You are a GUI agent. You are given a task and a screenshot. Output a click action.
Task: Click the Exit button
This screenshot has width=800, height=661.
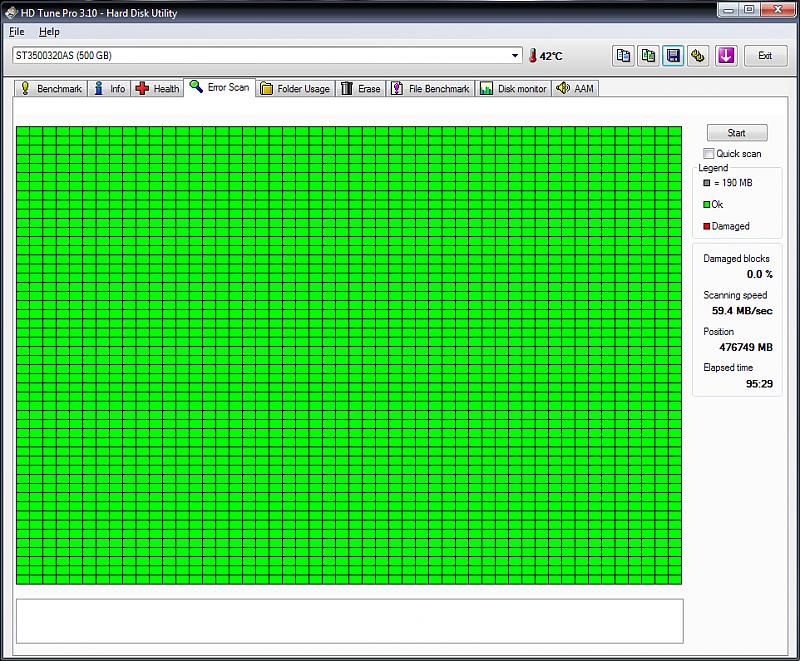pyautogui.click(x=765, y=56)
